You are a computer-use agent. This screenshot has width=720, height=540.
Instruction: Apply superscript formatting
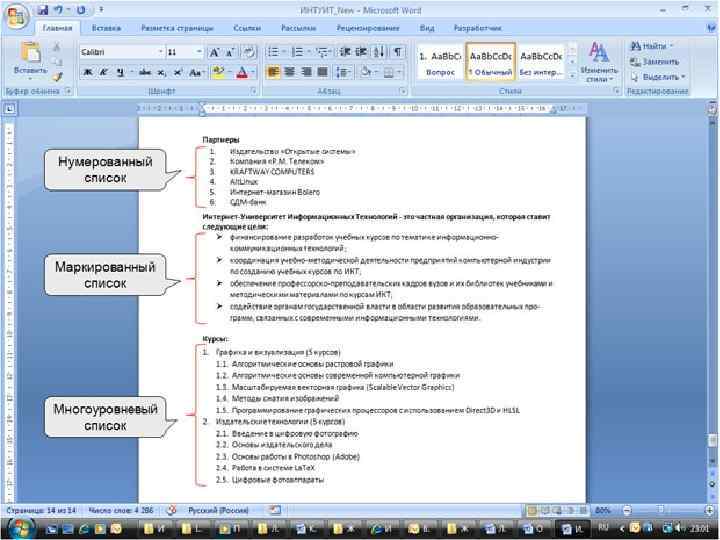(178, 73)
